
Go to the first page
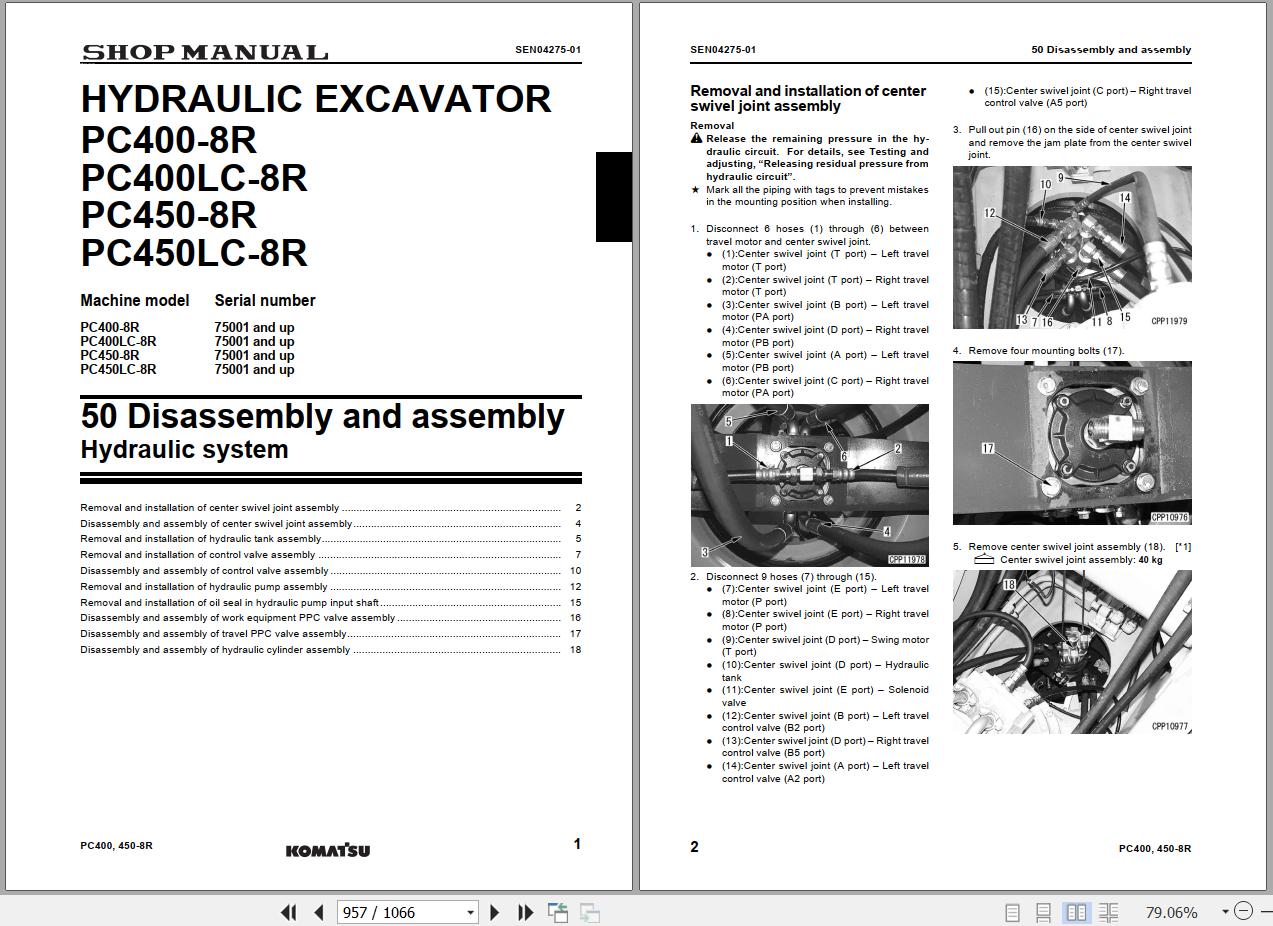(289, 912)
